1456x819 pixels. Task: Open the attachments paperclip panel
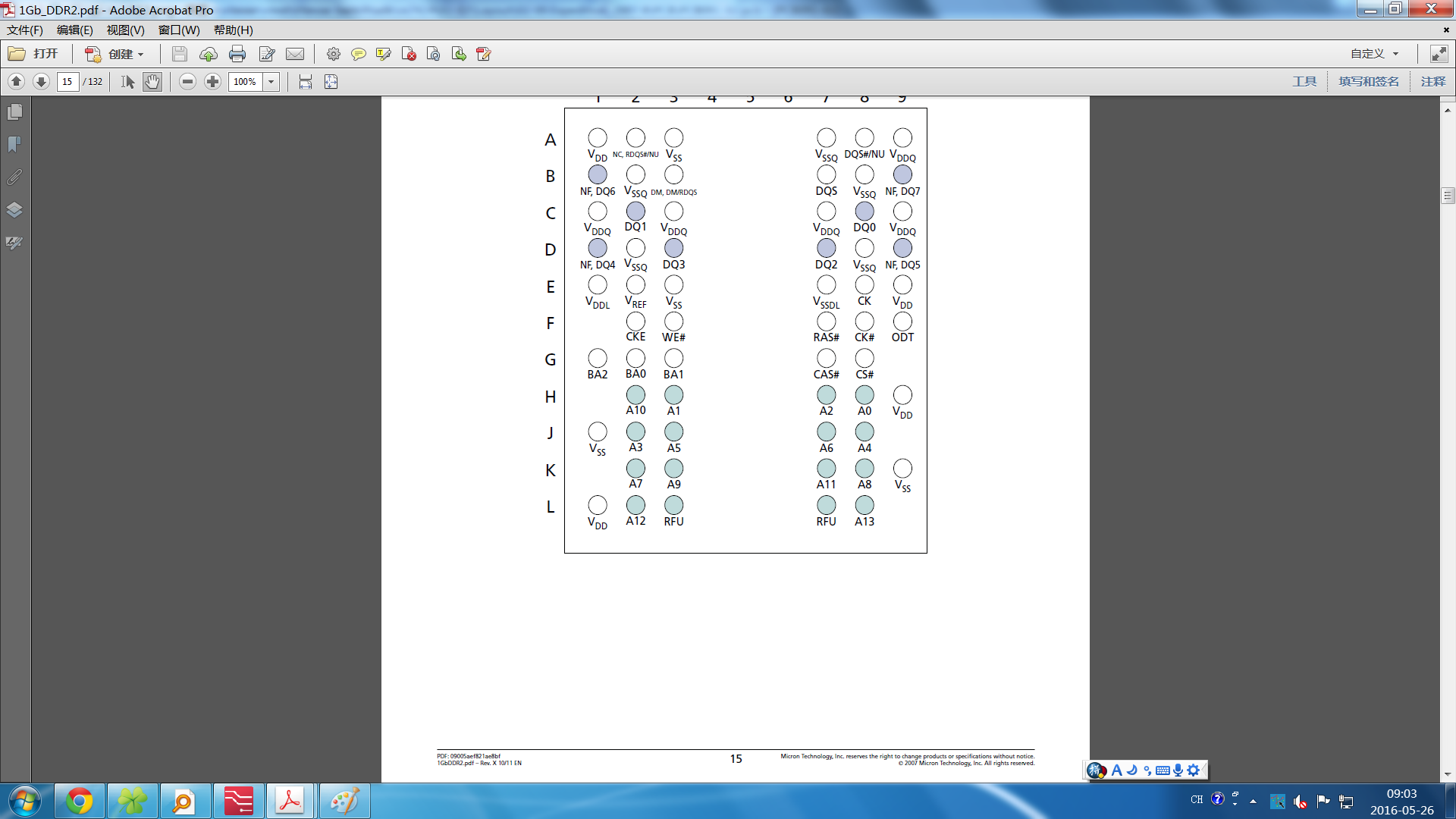coord(14,177)
